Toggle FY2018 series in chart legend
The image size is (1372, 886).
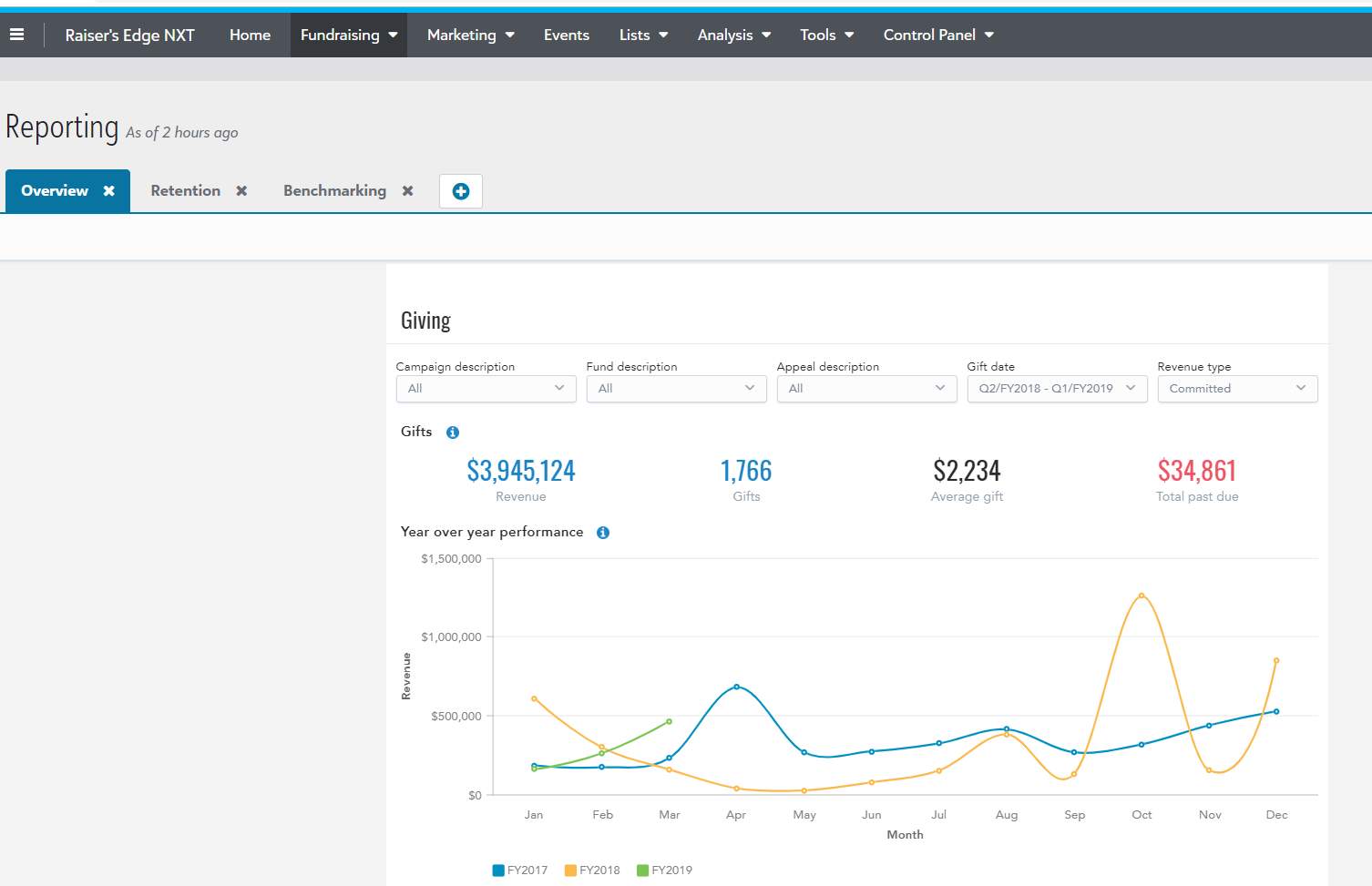(592, 871)
